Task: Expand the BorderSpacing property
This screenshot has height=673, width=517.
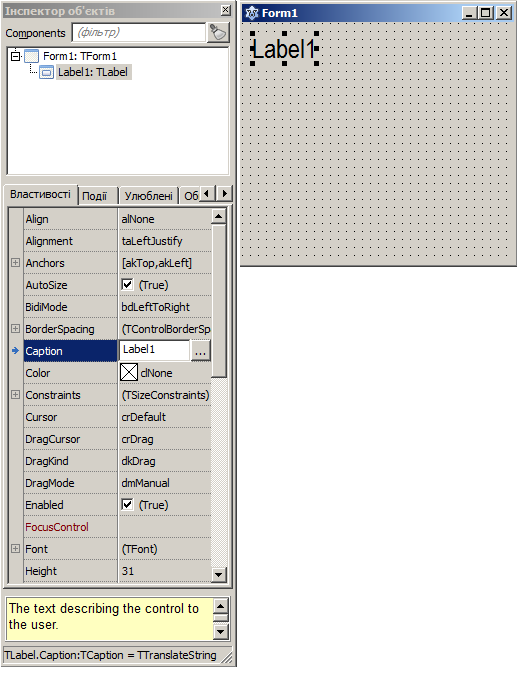Action: pyautogui.click(x=15, y=328)
